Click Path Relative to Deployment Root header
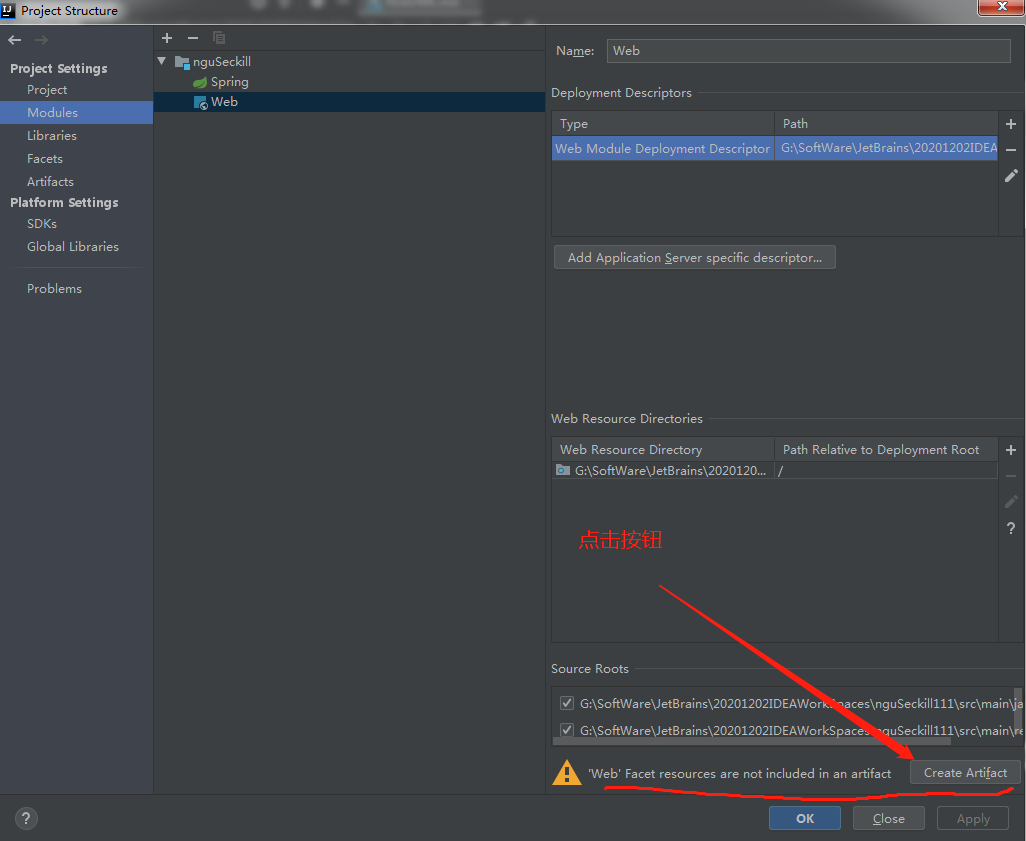1026x841 pixels. click(x=887, y=450)
